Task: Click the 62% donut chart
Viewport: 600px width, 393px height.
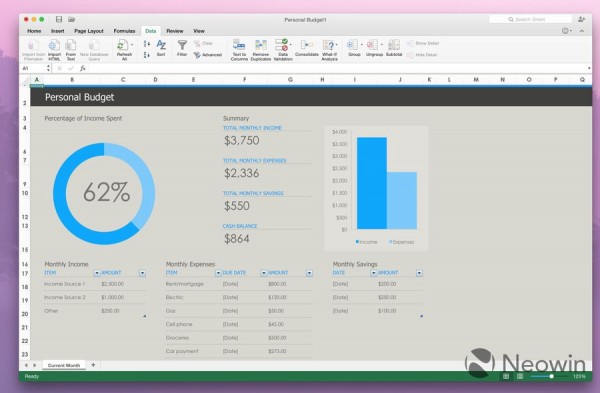Action: click(x=104, y=194)
